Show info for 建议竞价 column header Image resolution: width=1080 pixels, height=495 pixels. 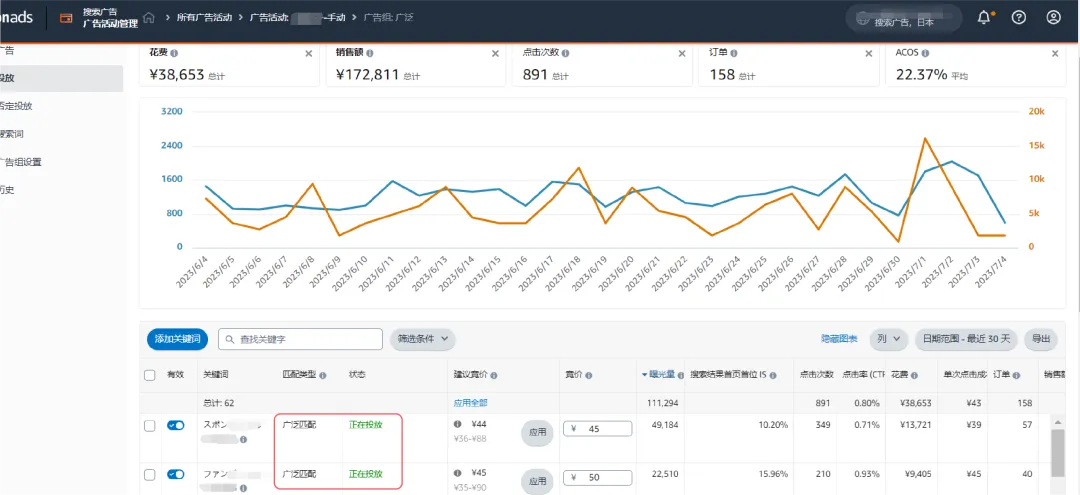[494, 376]
